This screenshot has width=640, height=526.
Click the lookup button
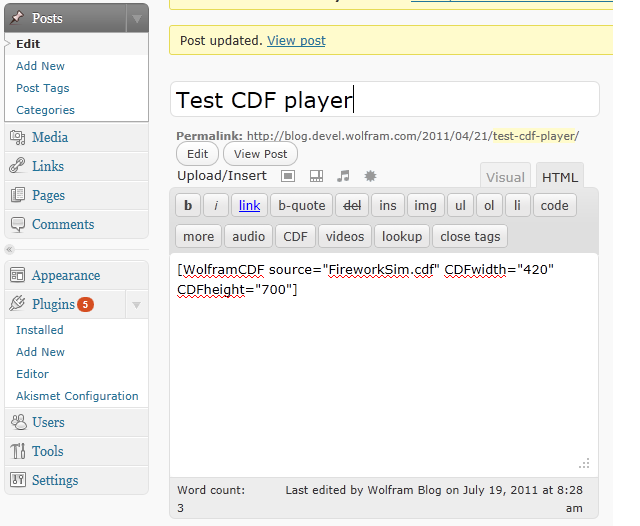click(402, 236)
